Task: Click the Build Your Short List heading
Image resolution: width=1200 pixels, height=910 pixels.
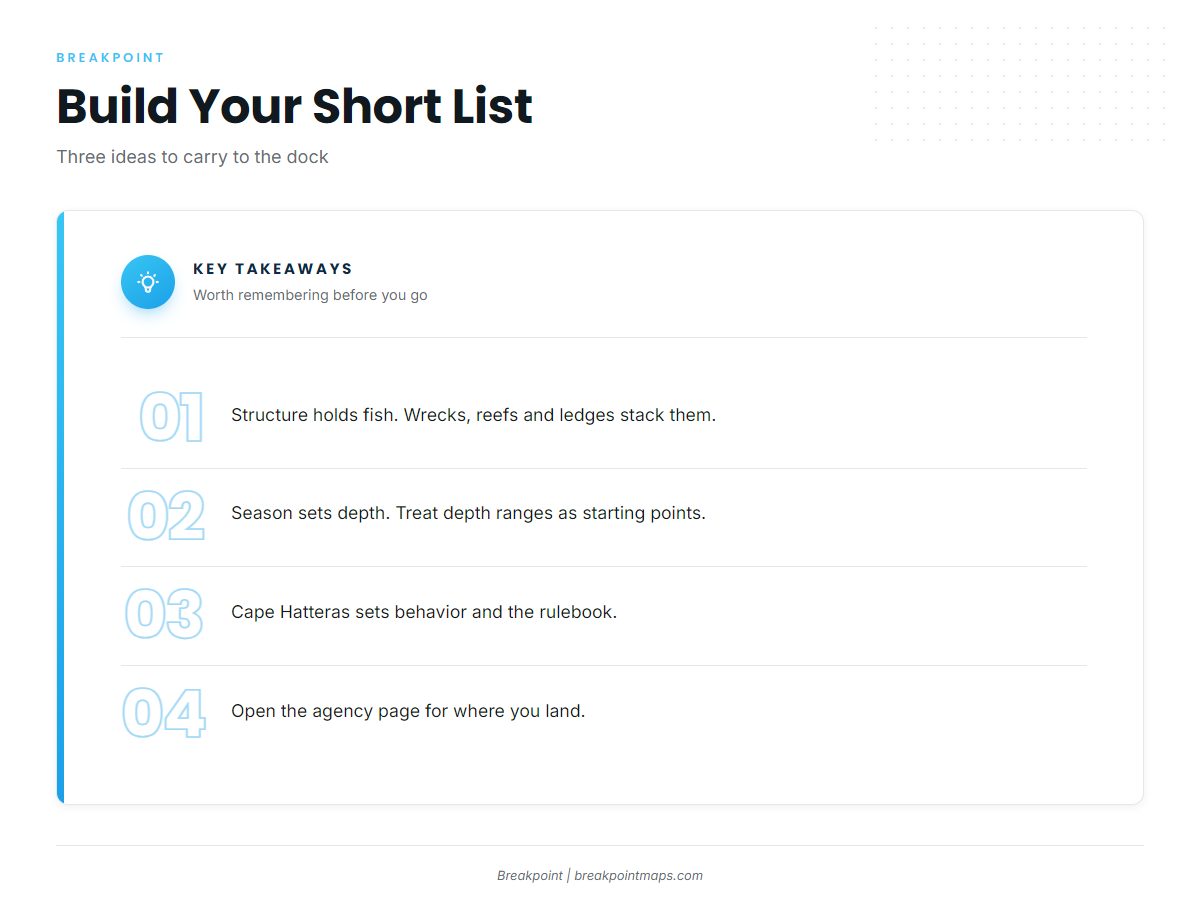Action: click(x=295, y=106)
